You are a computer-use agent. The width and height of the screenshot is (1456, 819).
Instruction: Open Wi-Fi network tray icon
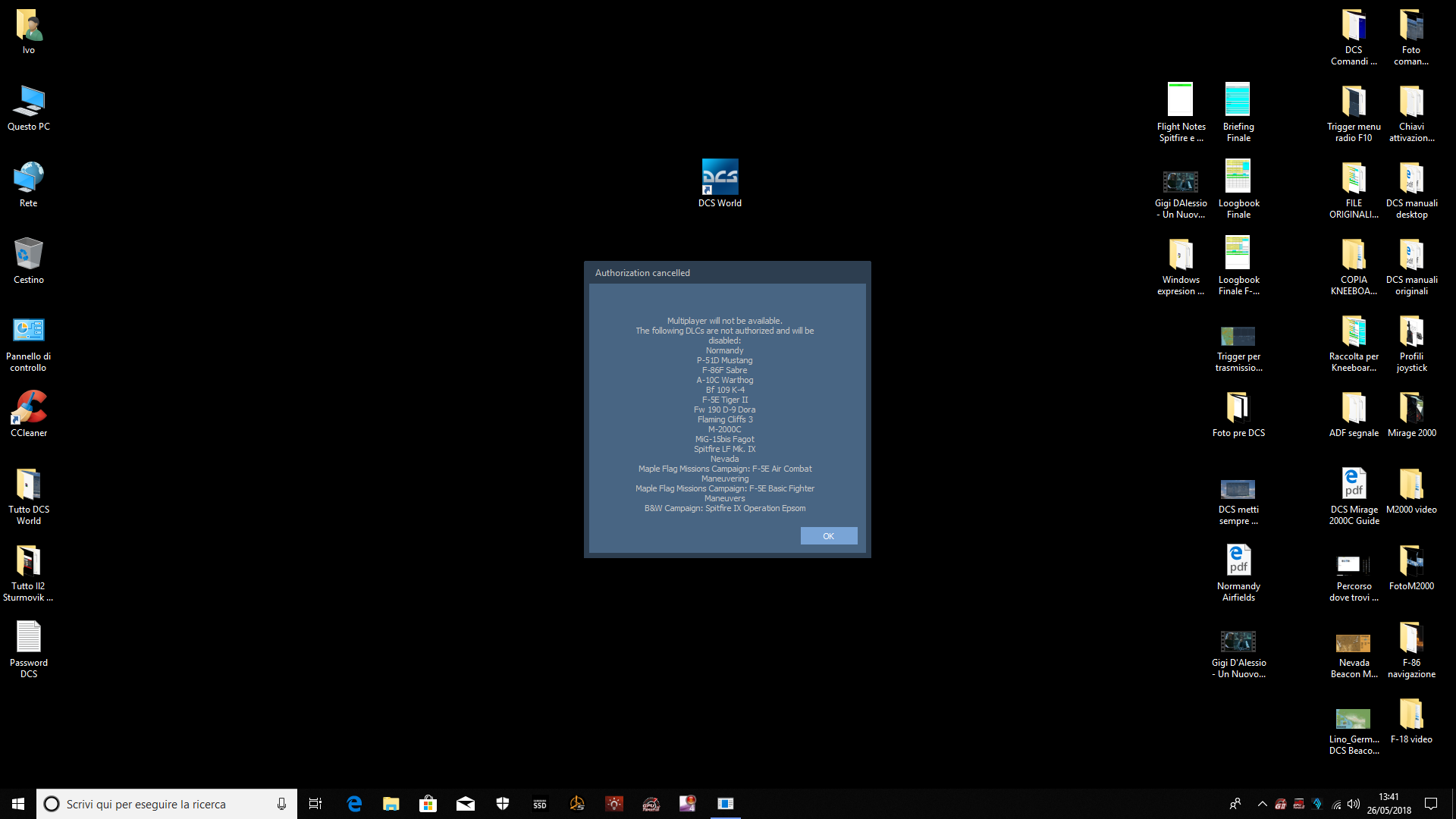point(1336,804)
